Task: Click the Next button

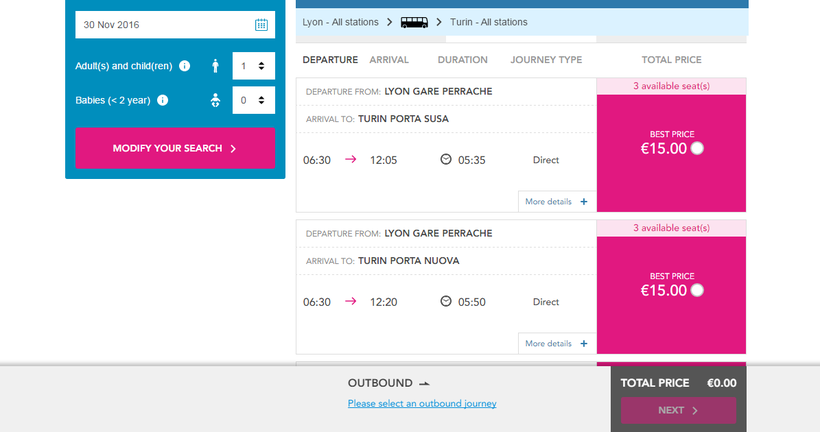Action: [x=678, y=411]
